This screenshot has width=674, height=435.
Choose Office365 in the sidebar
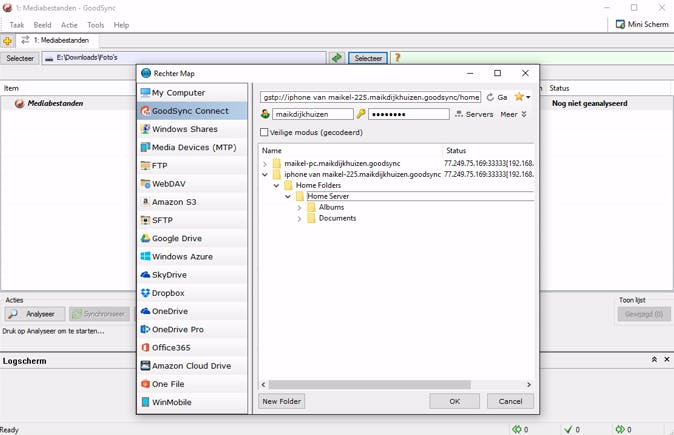pos(193,347)
